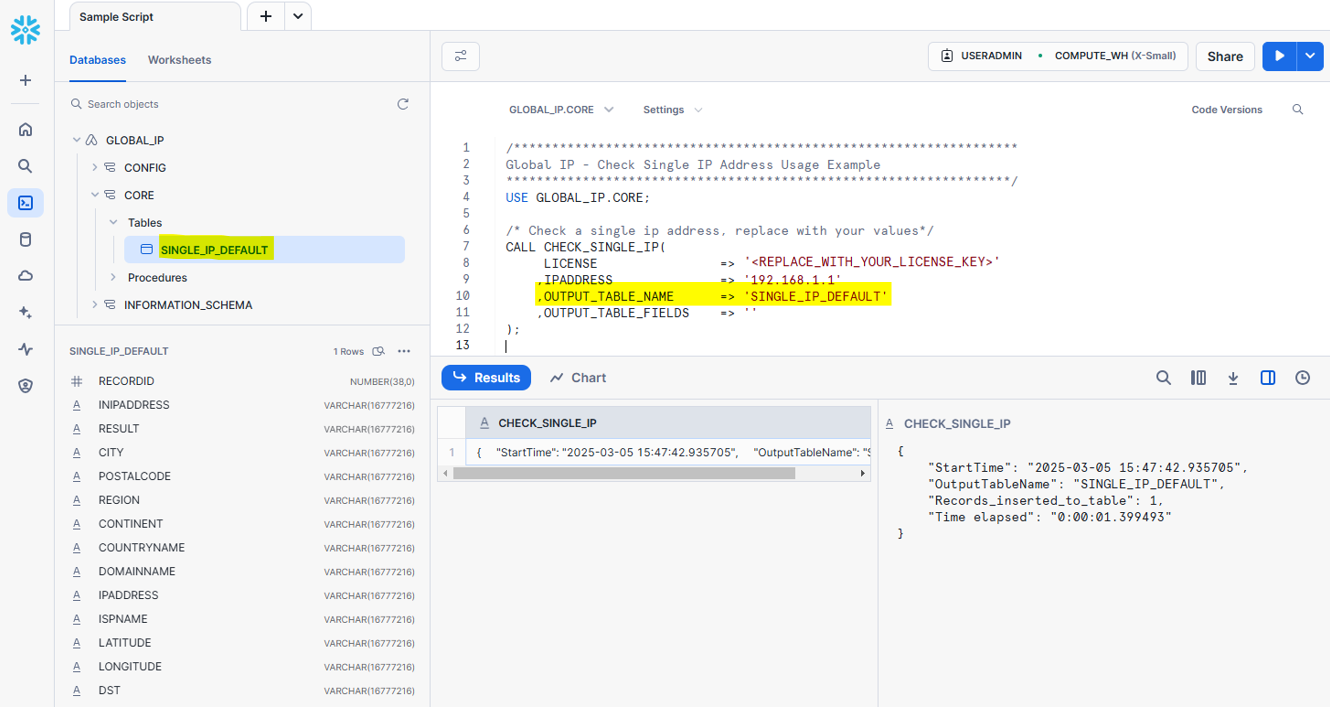This screenshot has height=711, width=1330.
Task: Click the RECORDID column entry
Action: pyautogui.click(x=242, y=382)
